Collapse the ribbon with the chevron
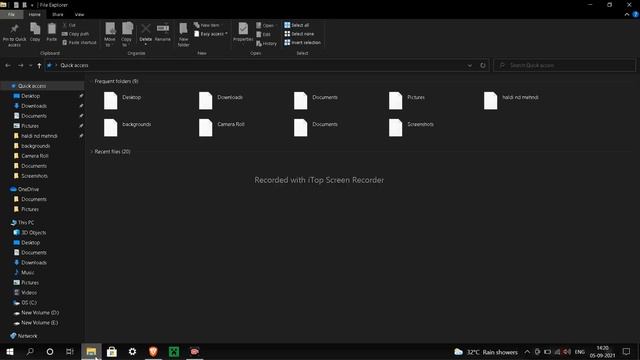 (x=627, y=14)
